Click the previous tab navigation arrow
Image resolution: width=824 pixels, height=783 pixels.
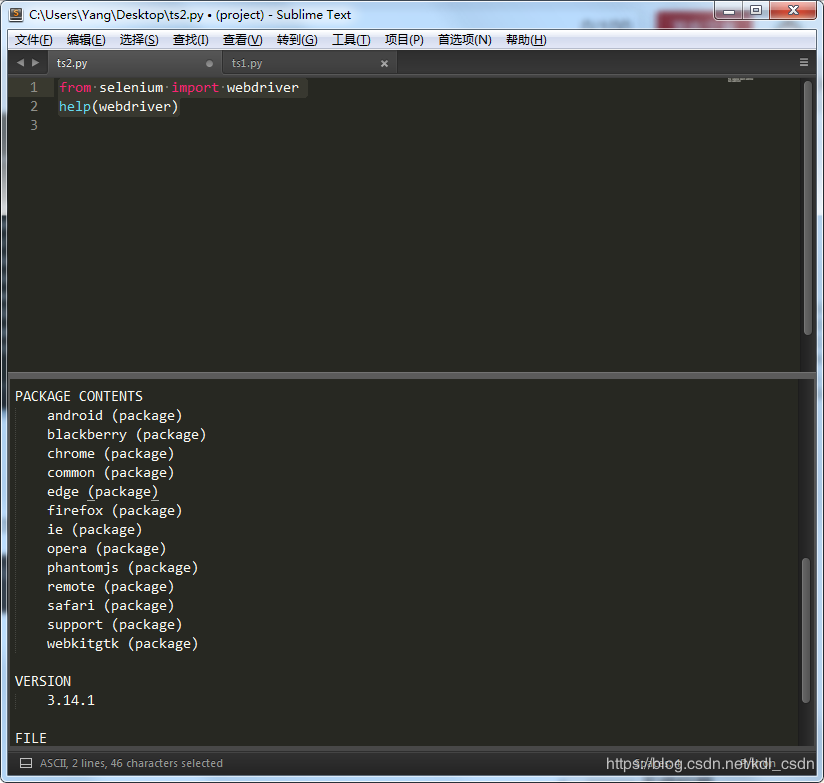20,62
